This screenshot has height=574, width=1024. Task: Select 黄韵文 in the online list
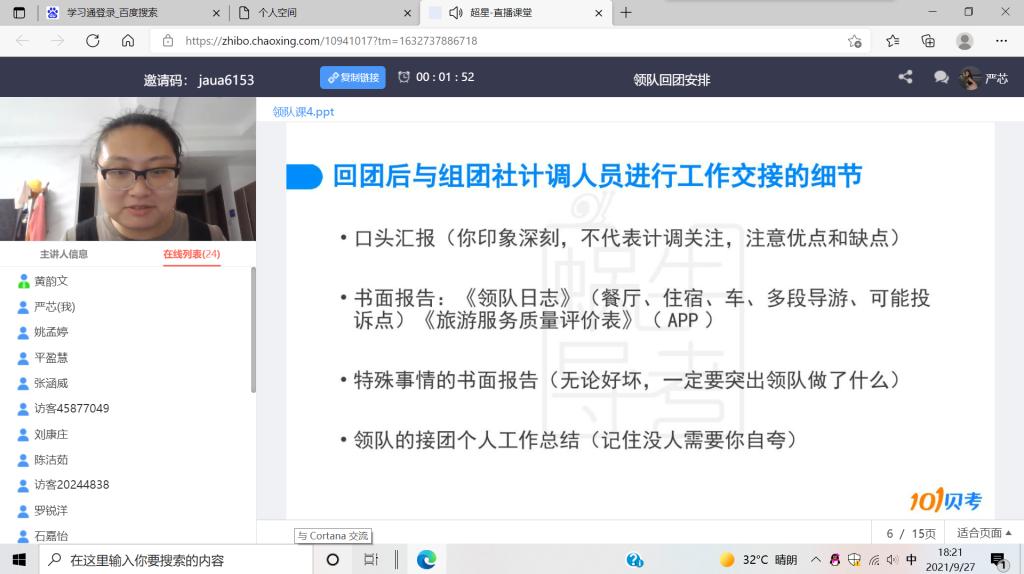coord(51,281)
